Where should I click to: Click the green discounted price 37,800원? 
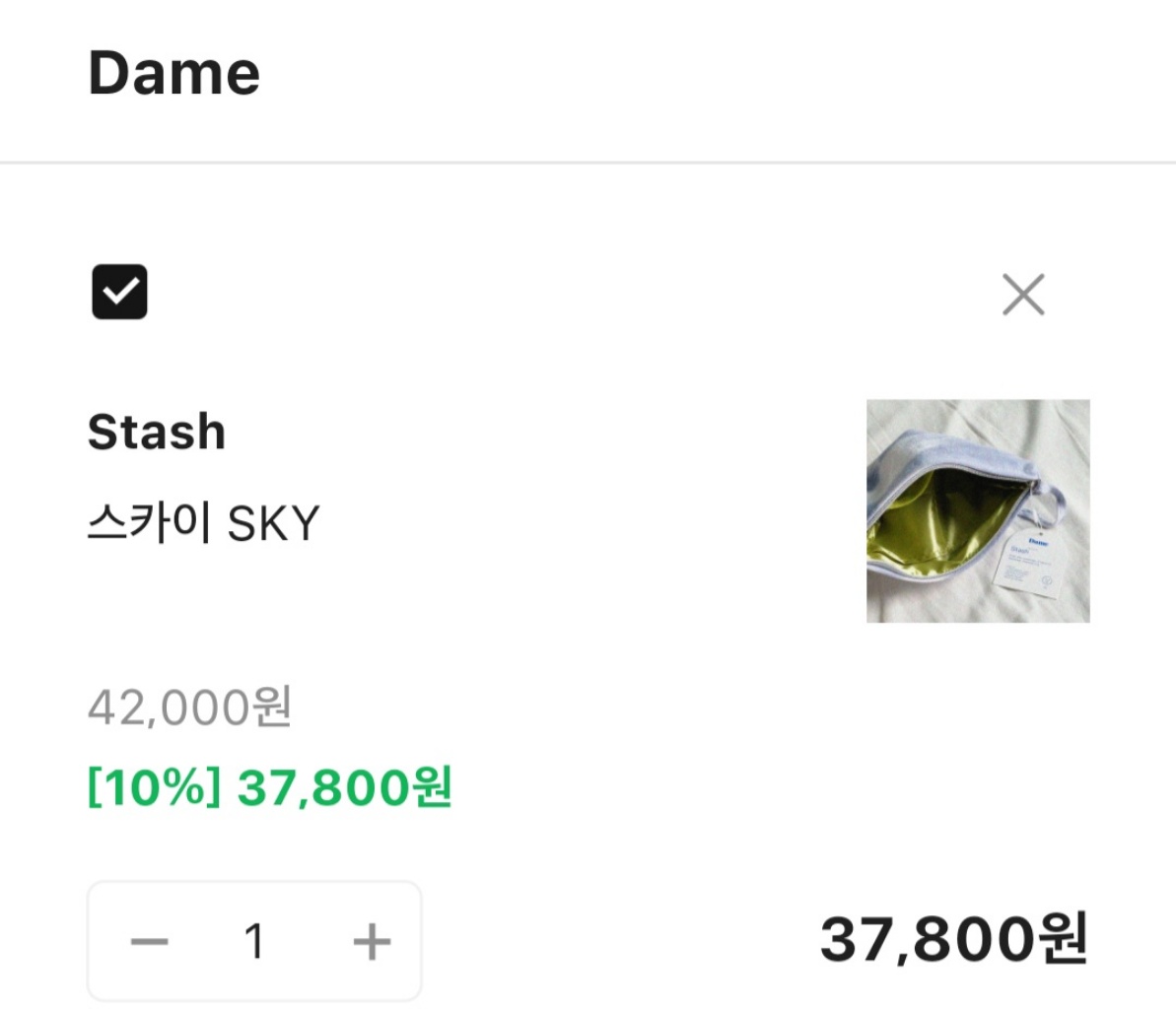(344, 787)
